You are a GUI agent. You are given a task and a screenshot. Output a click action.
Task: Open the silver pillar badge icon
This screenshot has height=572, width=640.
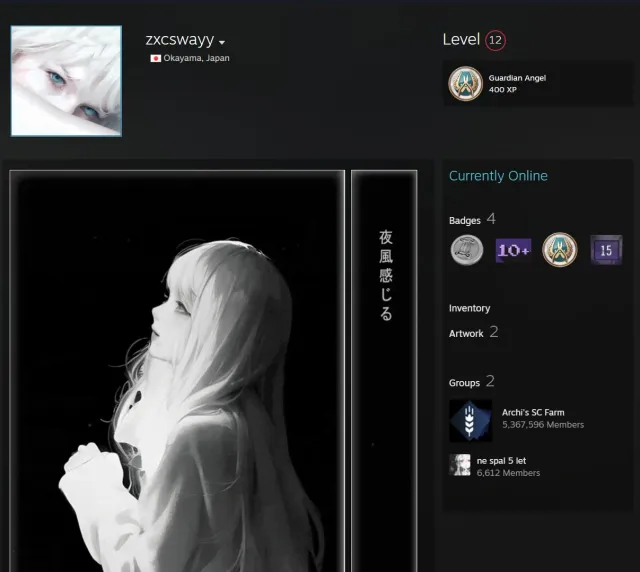467,250
